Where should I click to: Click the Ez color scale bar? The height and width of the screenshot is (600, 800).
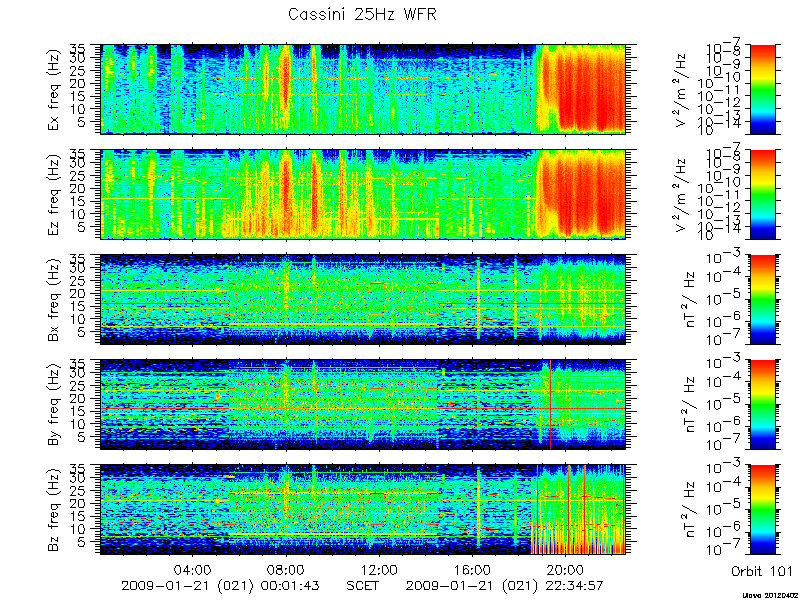point(762,194)
